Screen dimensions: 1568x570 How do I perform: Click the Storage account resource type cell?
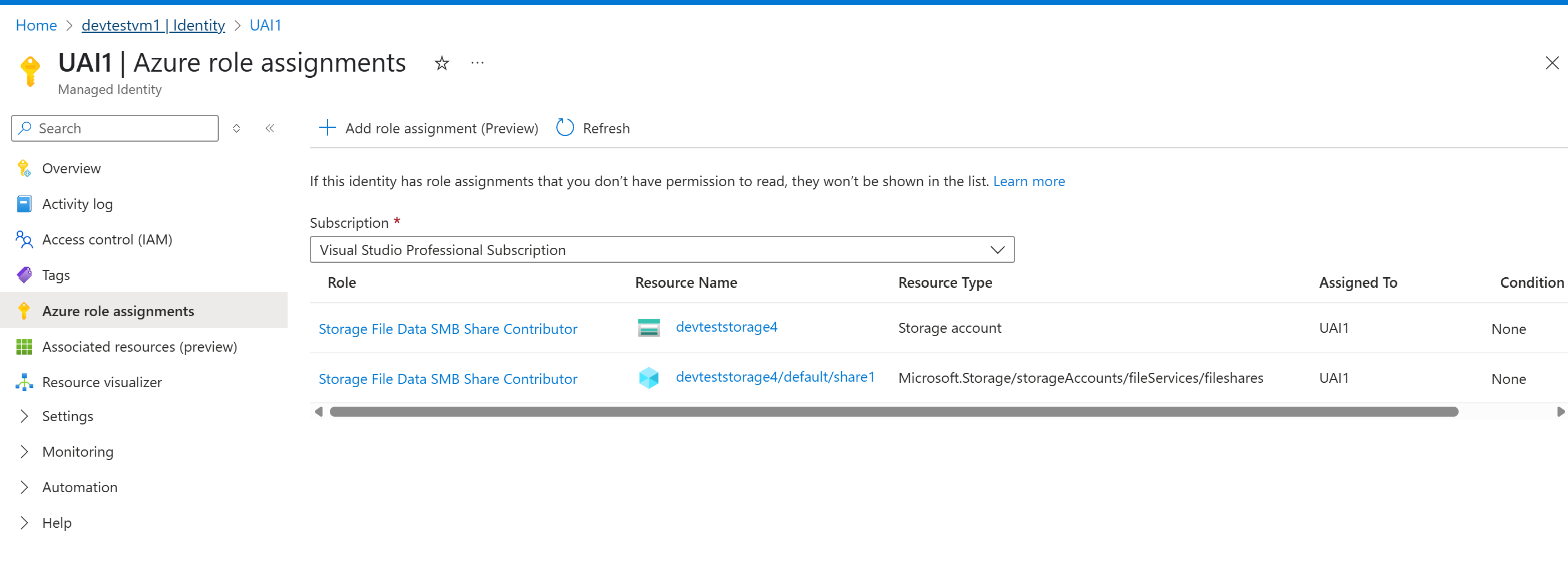coord(949,328)
